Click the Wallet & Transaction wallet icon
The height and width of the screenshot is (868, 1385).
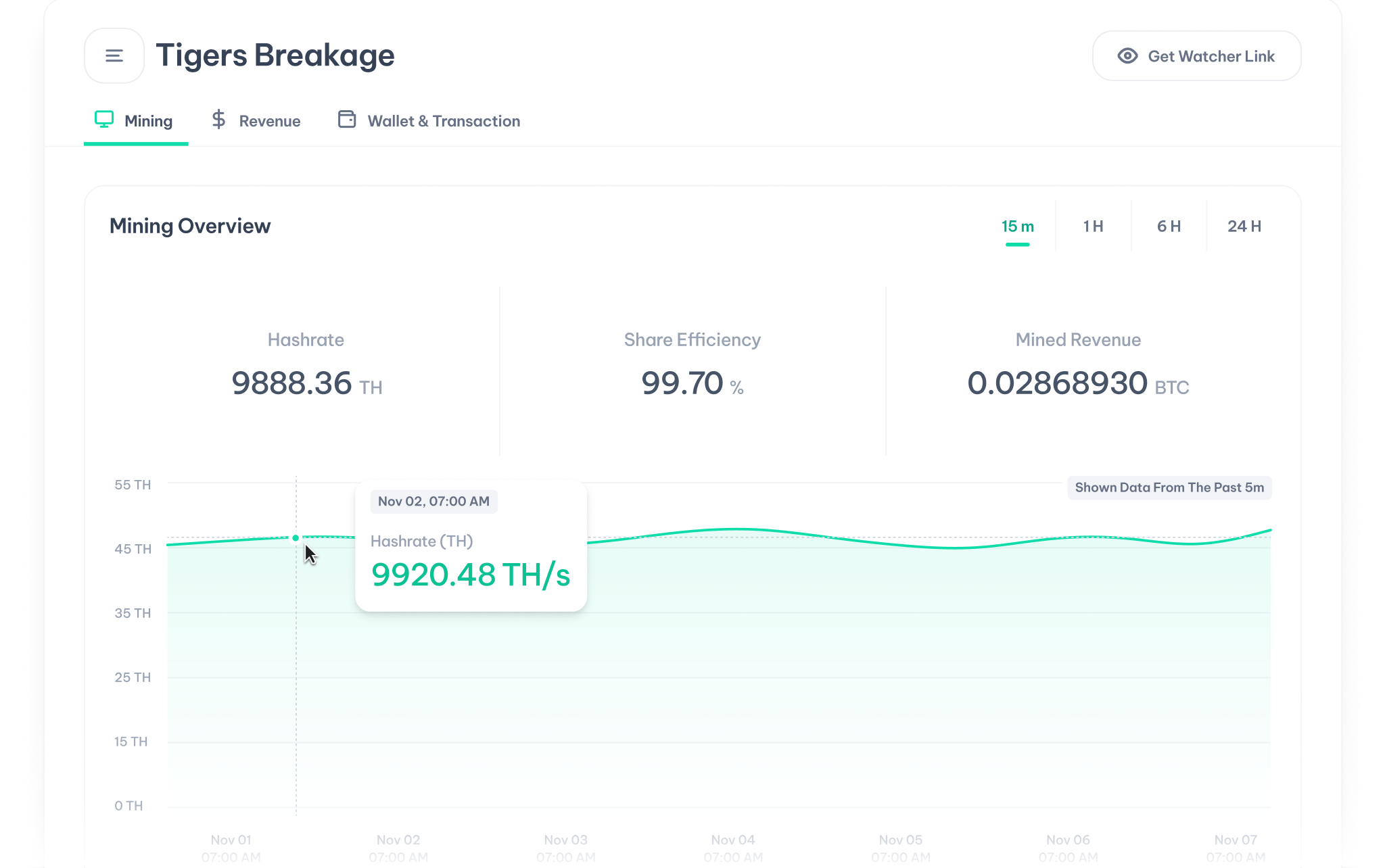point(347,120)
